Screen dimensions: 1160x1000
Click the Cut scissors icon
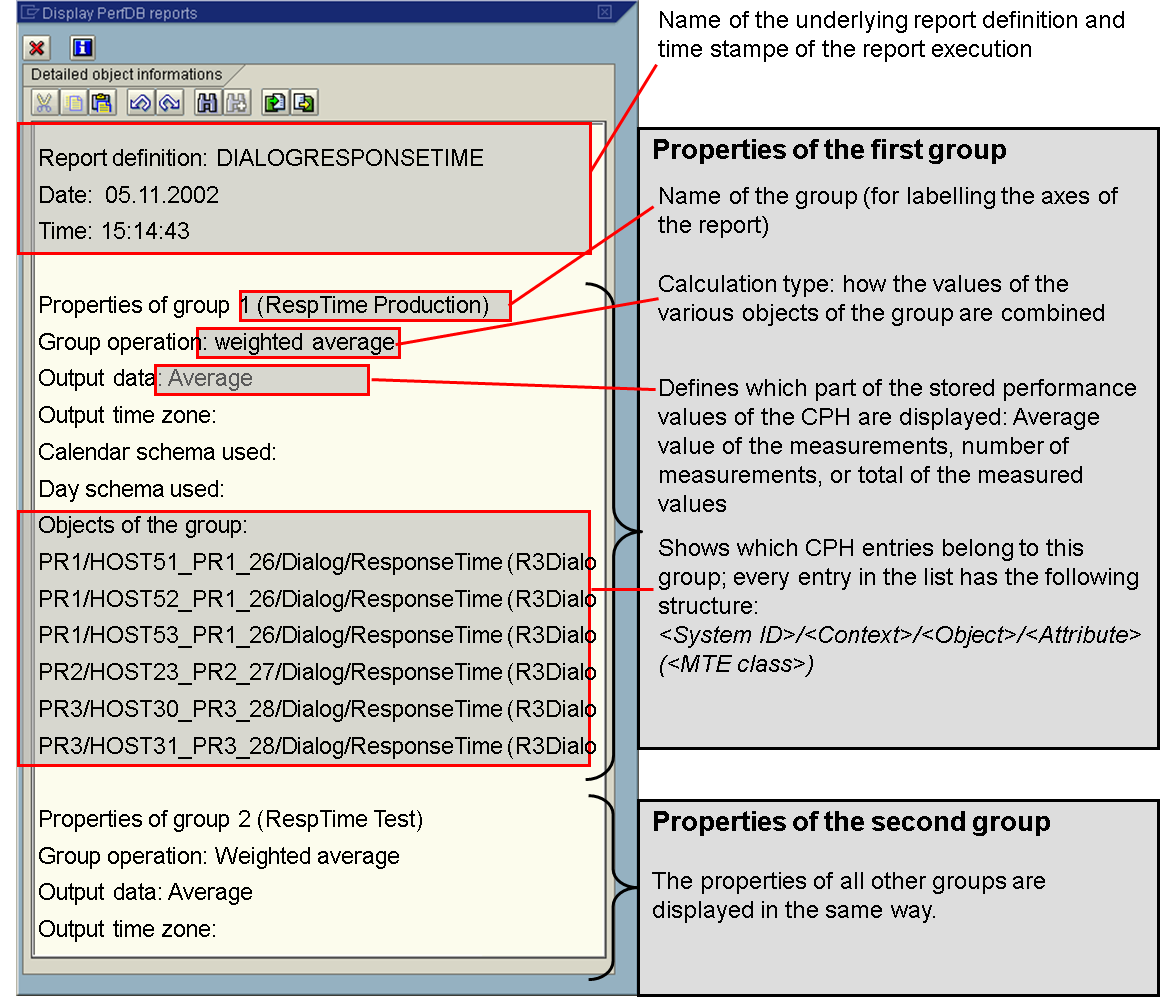44,102
